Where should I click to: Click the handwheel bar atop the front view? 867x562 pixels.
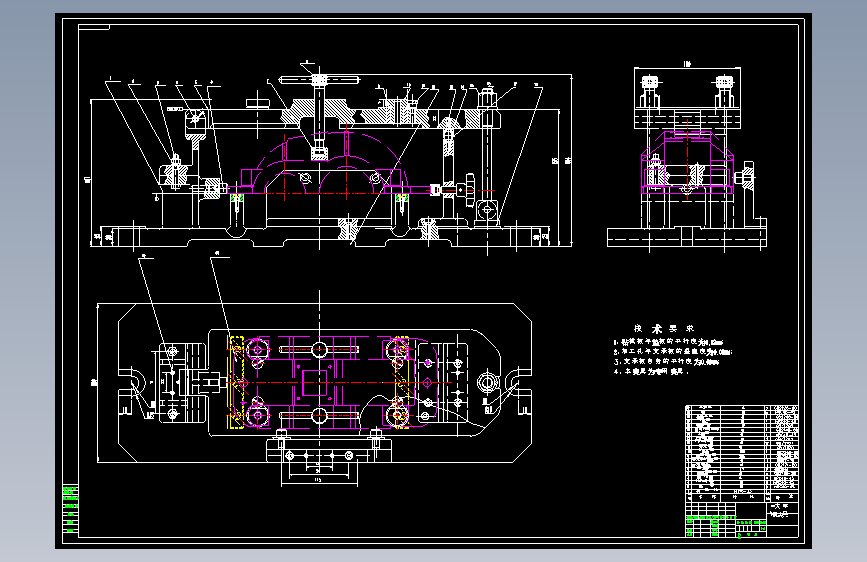coord(319,80)
